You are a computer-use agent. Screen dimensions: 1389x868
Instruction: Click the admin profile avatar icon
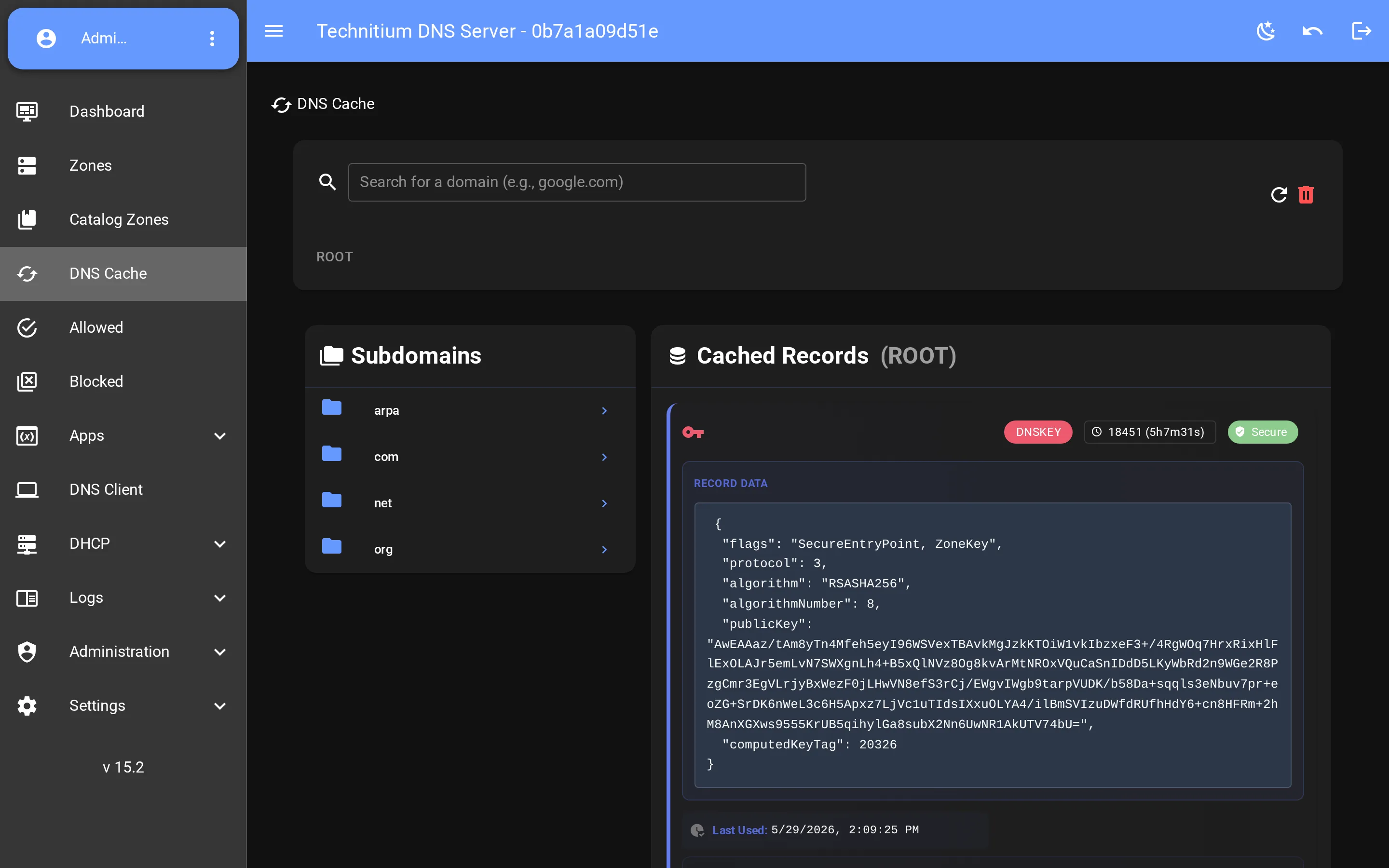click(x=46, y=39)
